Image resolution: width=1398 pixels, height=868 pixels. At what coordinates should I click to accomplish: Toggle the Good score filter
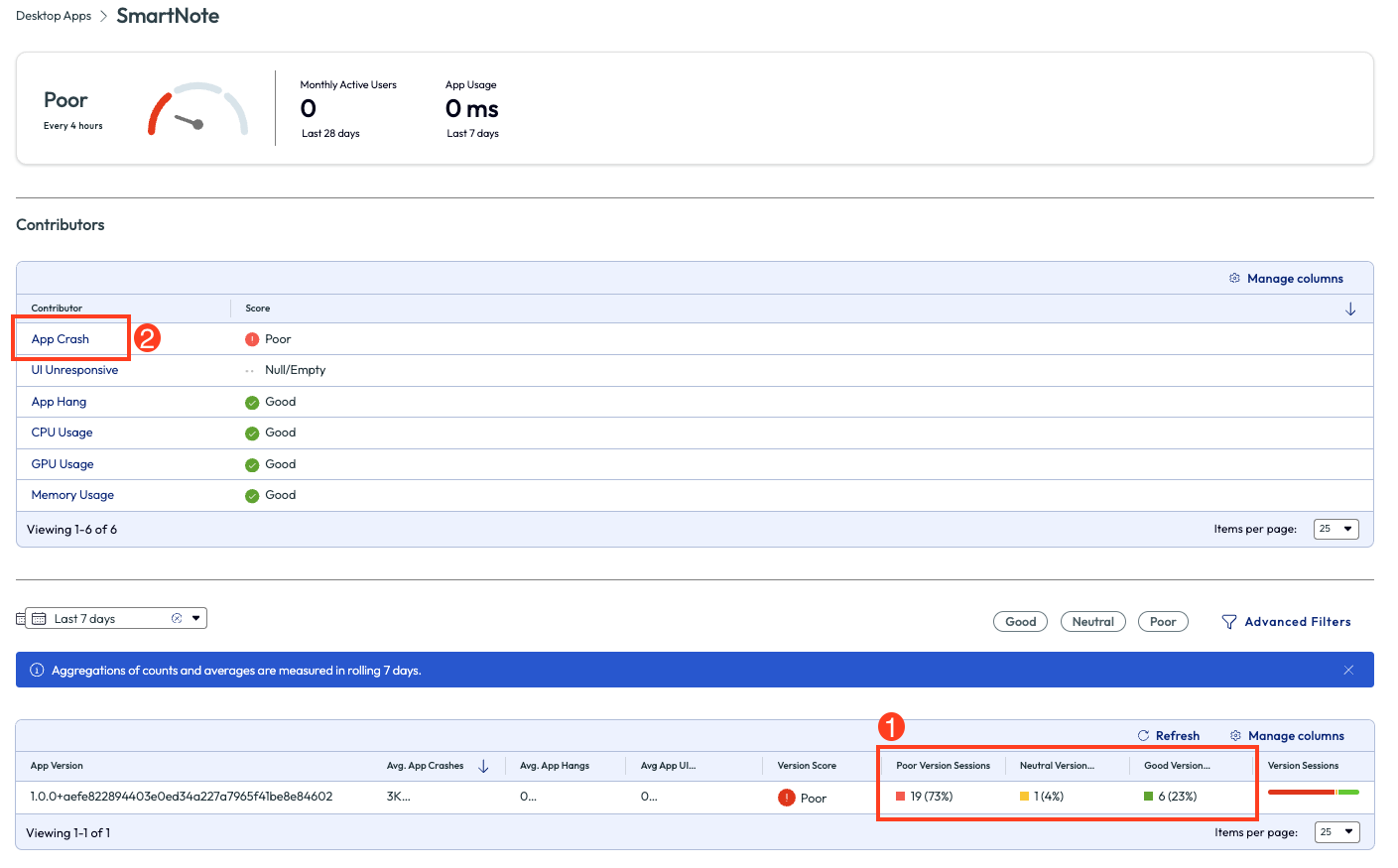click(1020, 621)
